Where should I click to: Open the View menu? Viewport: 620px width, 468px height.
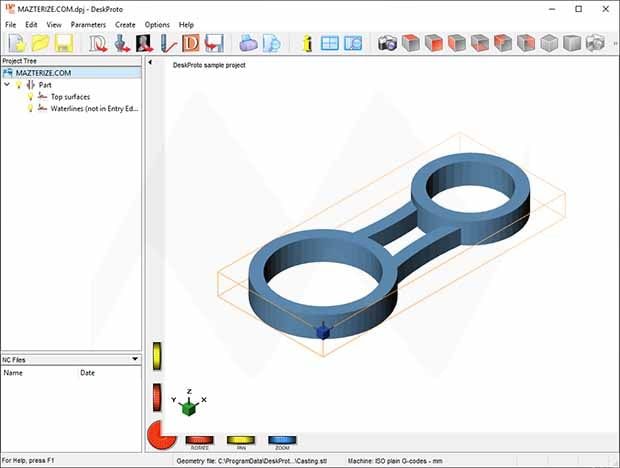(x=54, y=25)
